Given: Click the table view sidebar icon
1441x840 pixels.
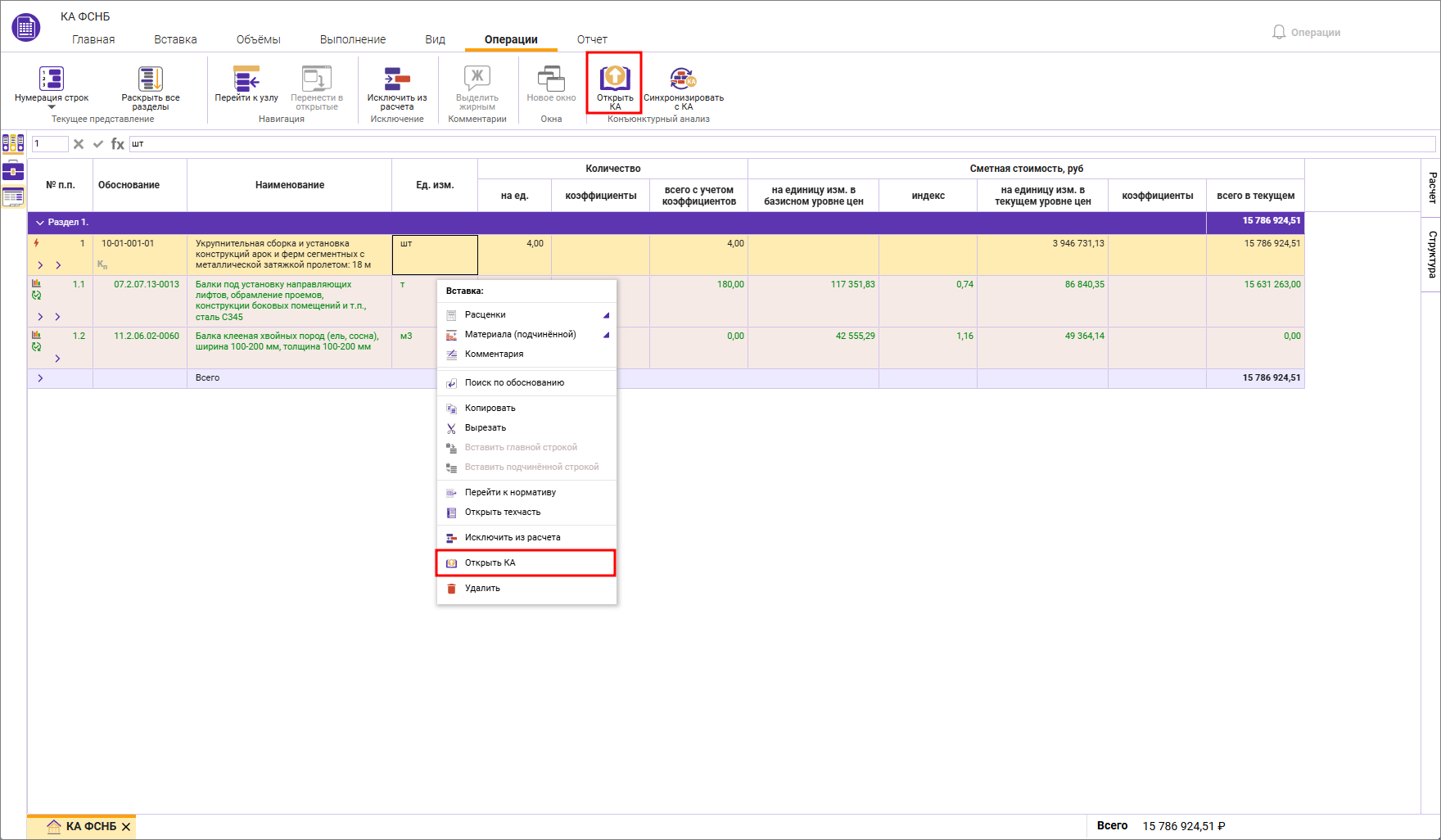Looking at the screenshot, I should pyautogui.click(x=13, y=196).
